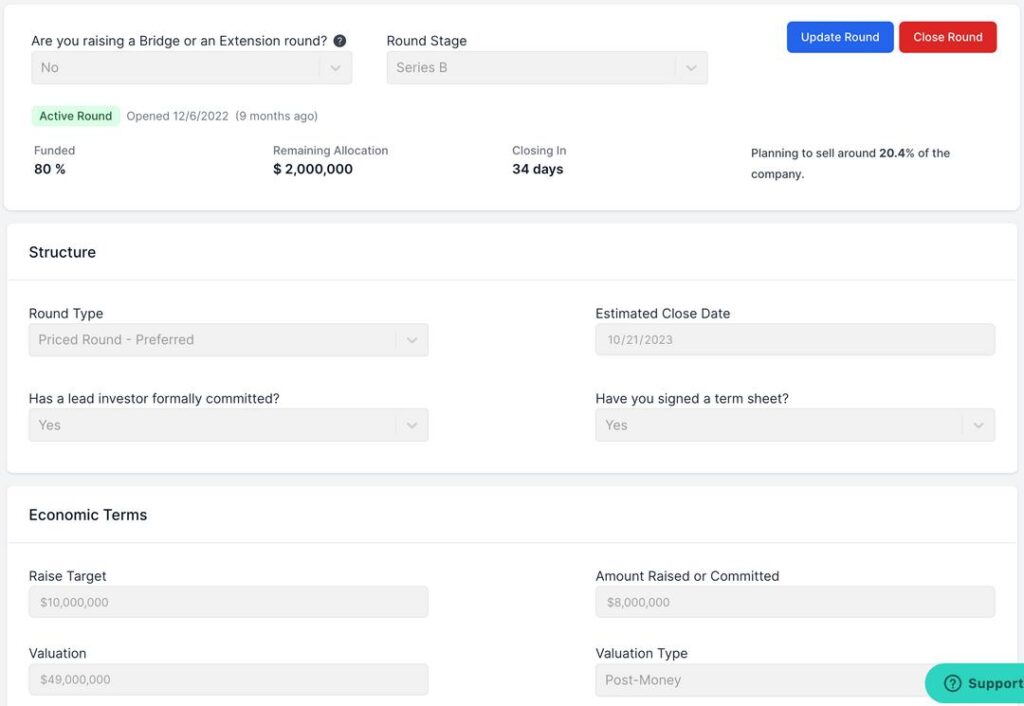The image size is (1024, 706).
Task: Click the Amount Raised or Committed field
Action: [x=795, y=601]
